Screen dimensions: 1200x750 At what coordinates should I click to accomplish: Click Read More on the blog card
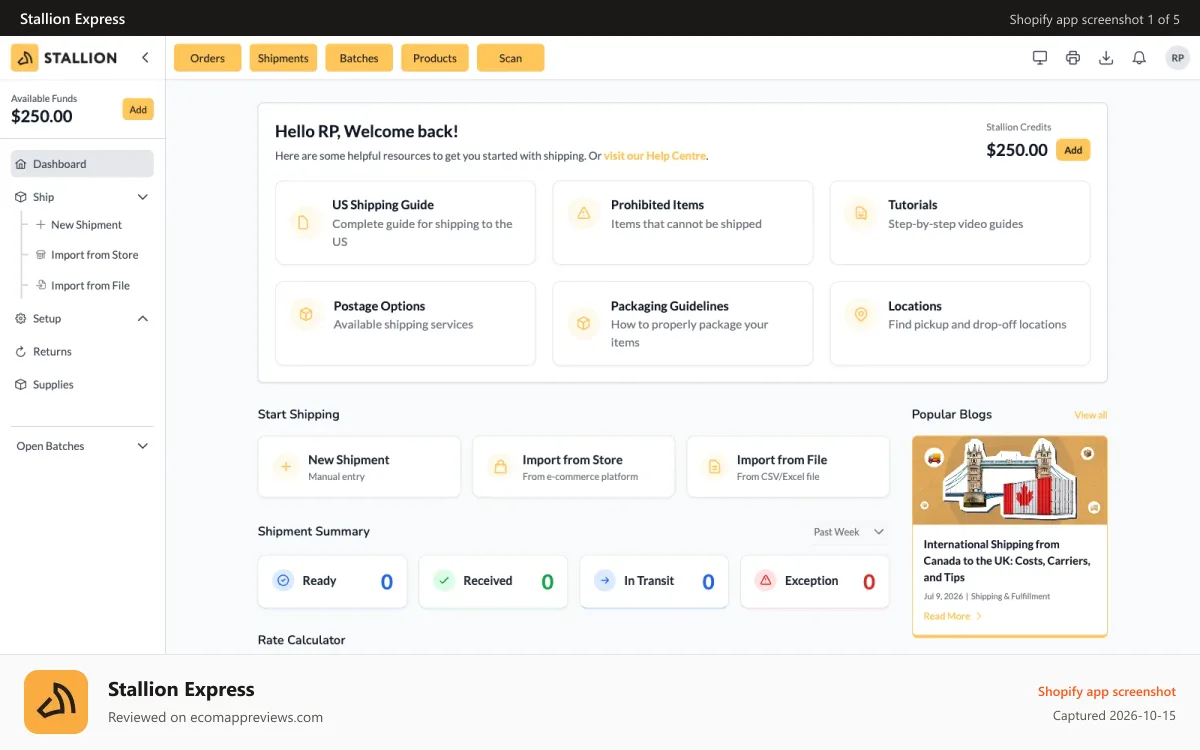(952, 616)
